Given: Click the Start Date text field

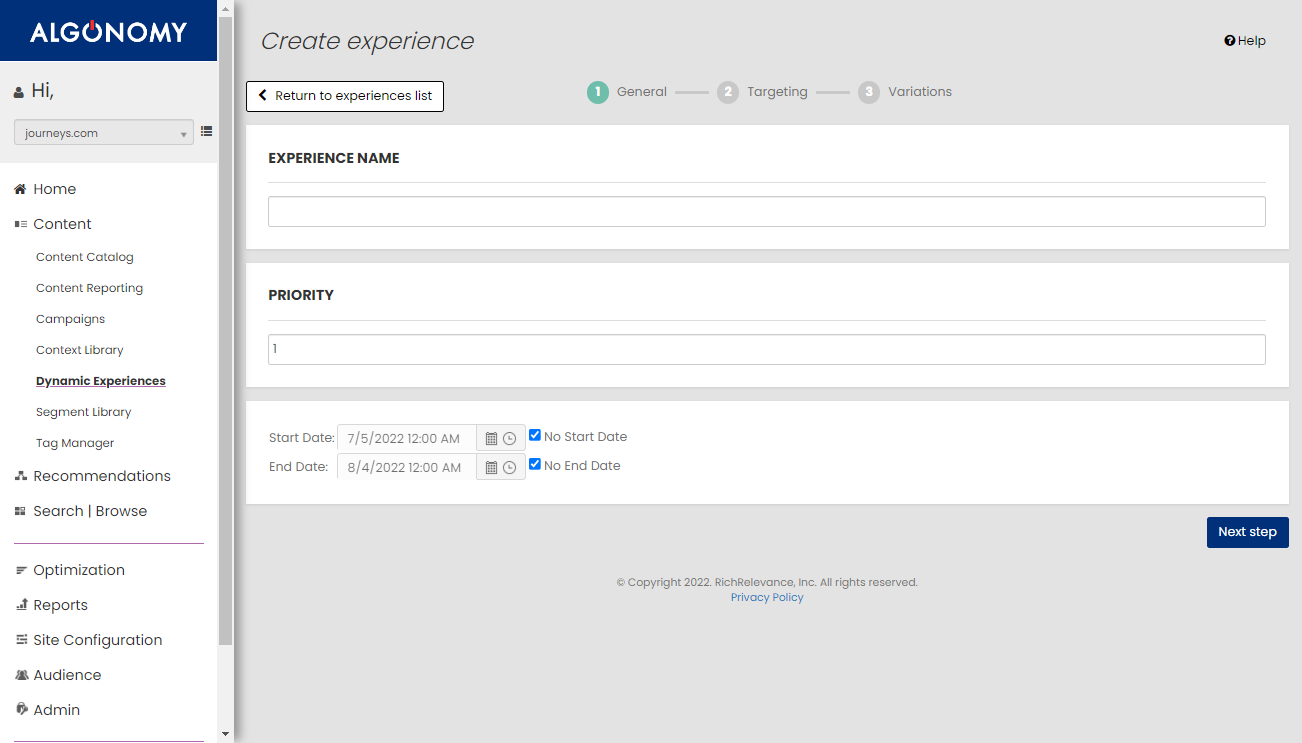Looking at the screenshot, I should 407,439.
